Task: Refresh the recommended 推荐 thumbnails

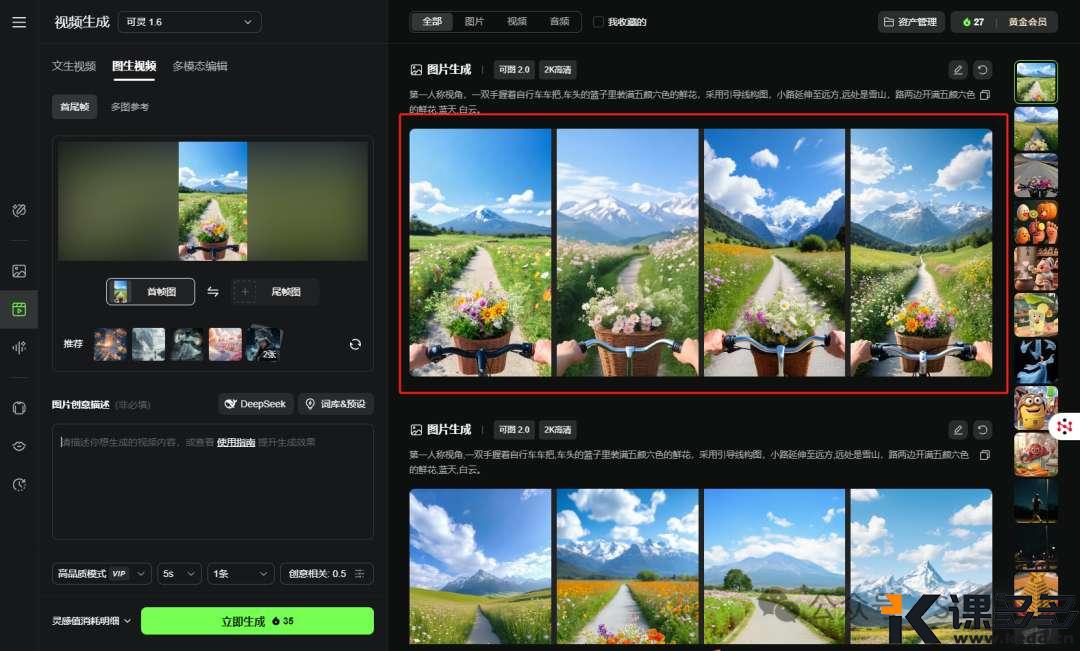Action: point(355,344)
